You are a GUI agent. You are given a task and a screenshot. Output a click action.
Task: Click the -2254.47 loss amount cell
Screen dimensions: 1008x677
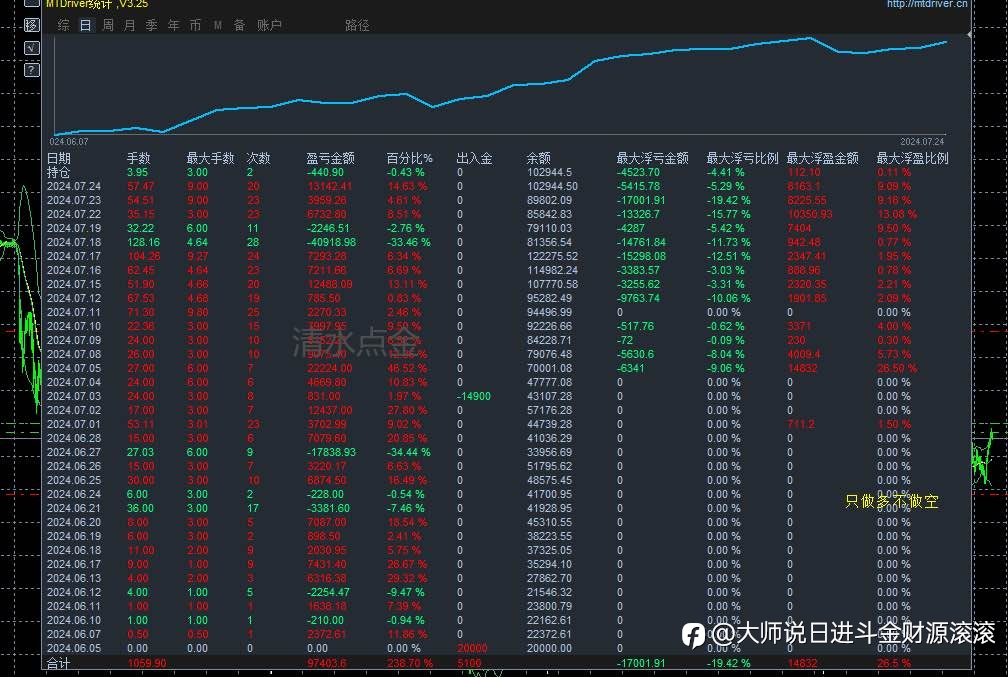(x=328, y=592)
